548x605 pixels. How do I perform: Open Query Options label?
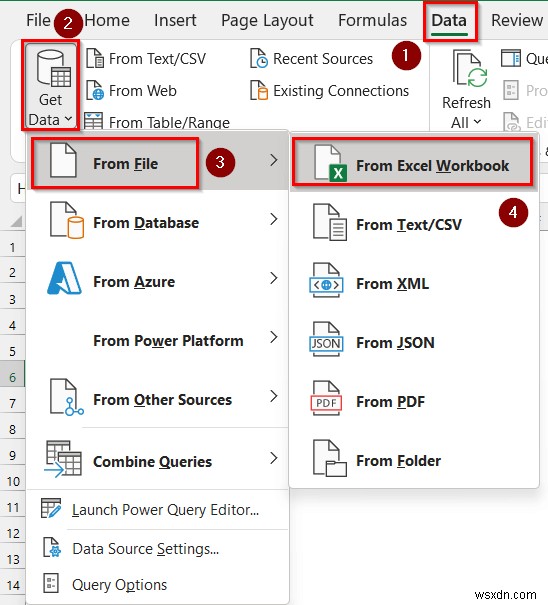click(120, 585)
